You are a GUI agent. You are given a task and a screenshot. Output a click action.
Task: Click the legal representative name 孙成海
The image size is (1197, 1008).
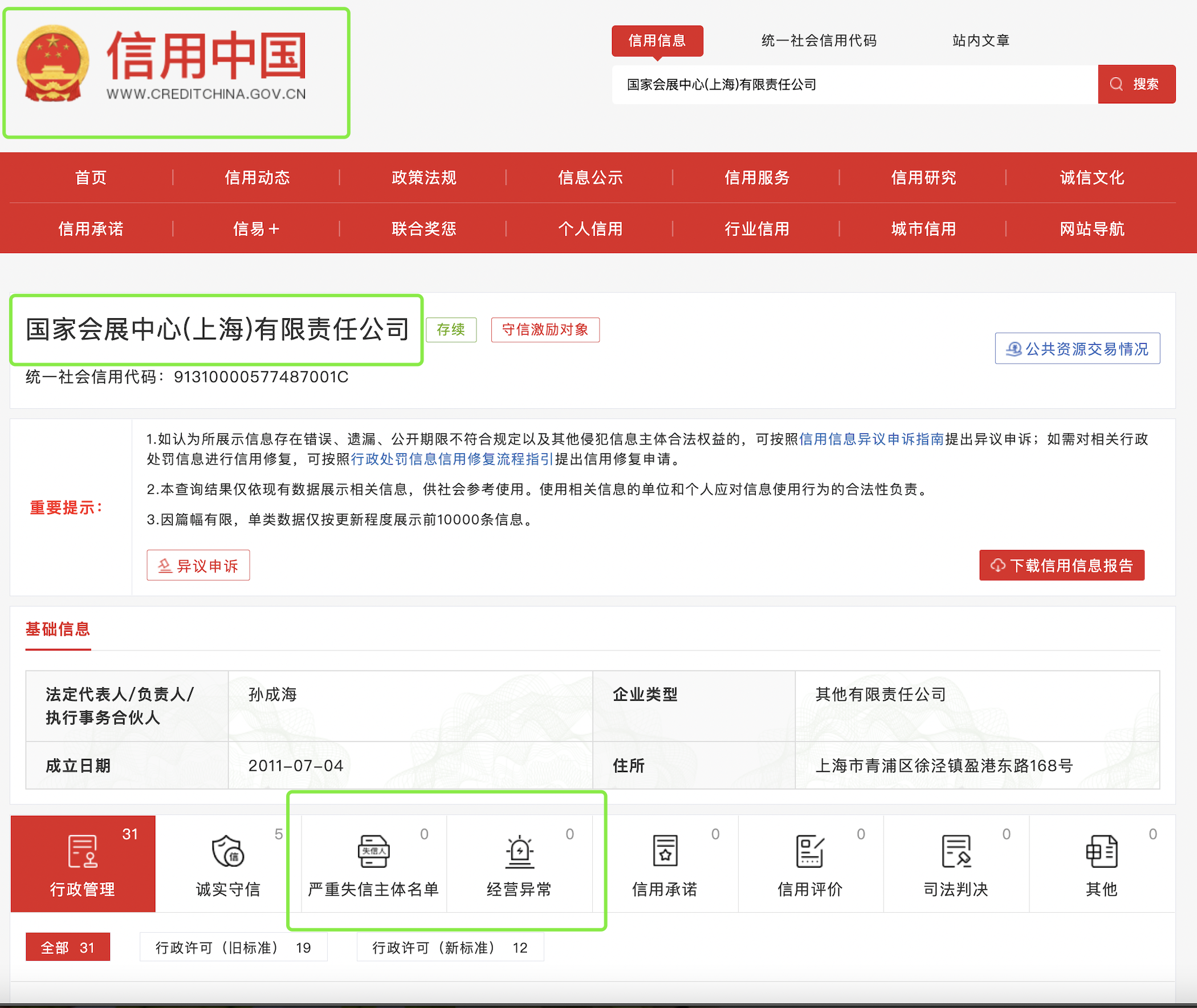tap(272, 694)
